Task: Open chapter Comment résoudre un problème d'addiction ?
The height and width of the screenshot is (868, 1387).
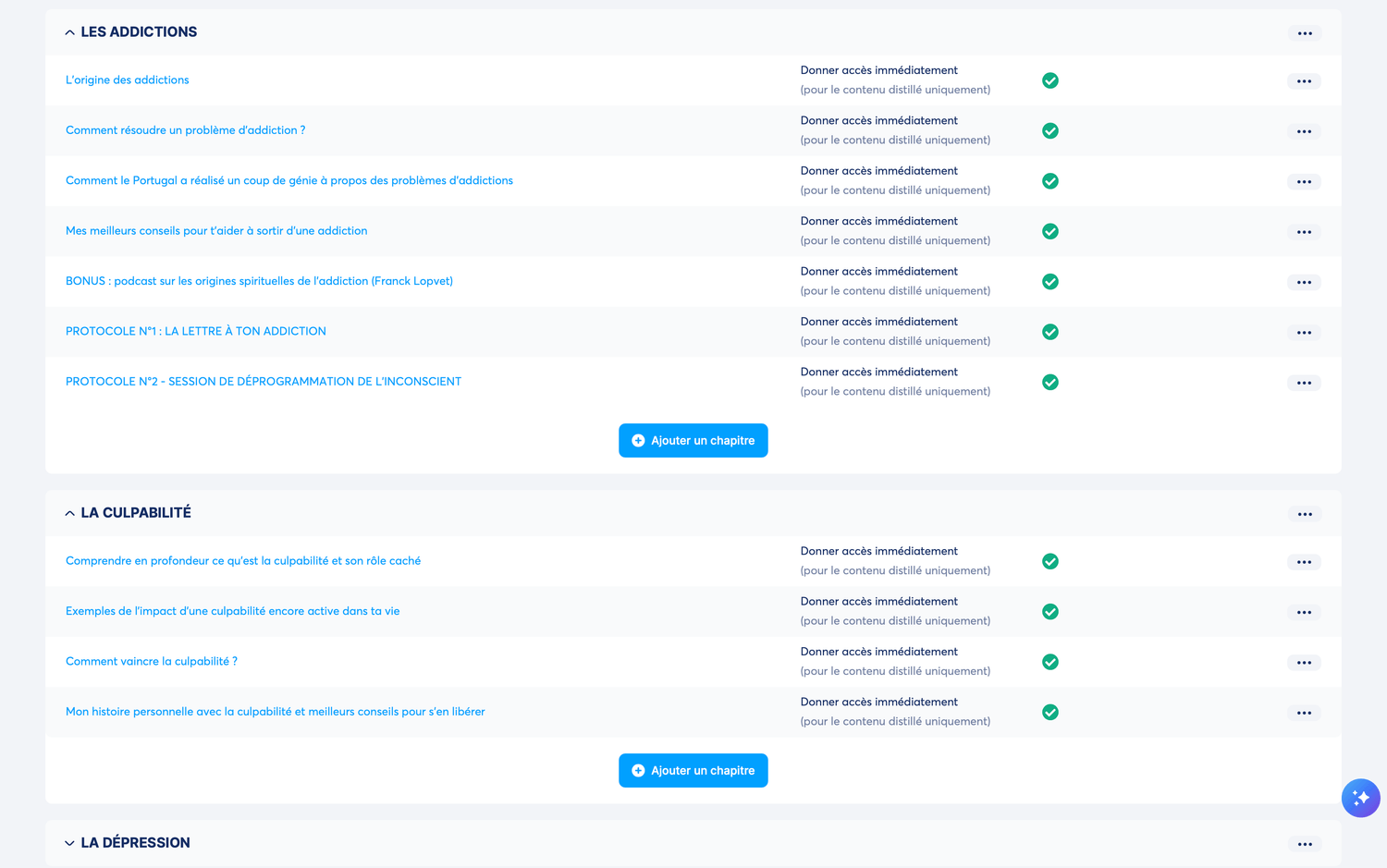Action: (185, 130)
